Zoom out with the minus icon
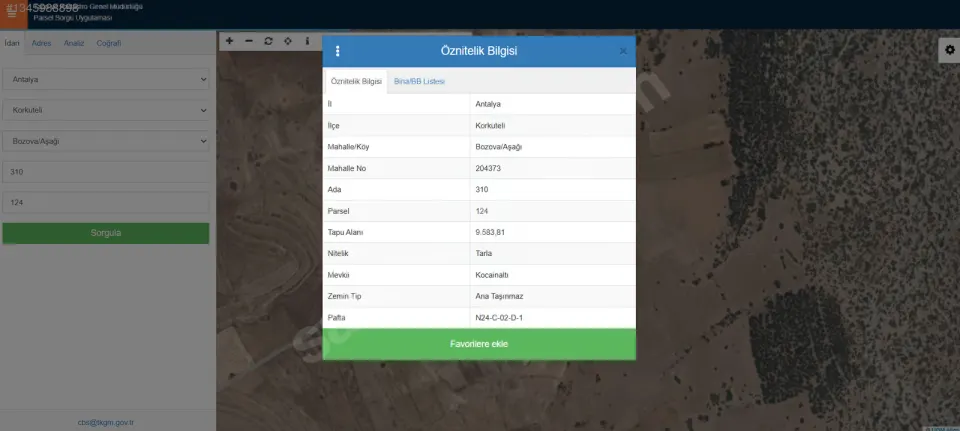Screen dimensions: 960x431 coord(249,41)
